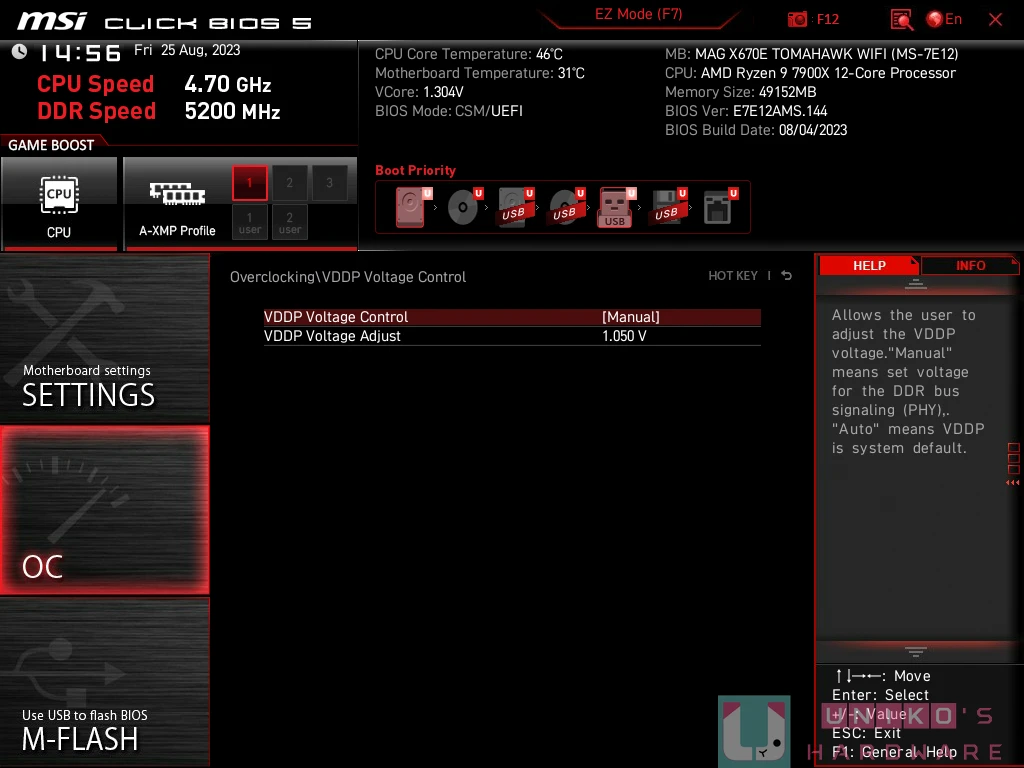Click the VCore 1.304V reading
The width and height of the screenshot is (1024, 768).
[419, 92]
